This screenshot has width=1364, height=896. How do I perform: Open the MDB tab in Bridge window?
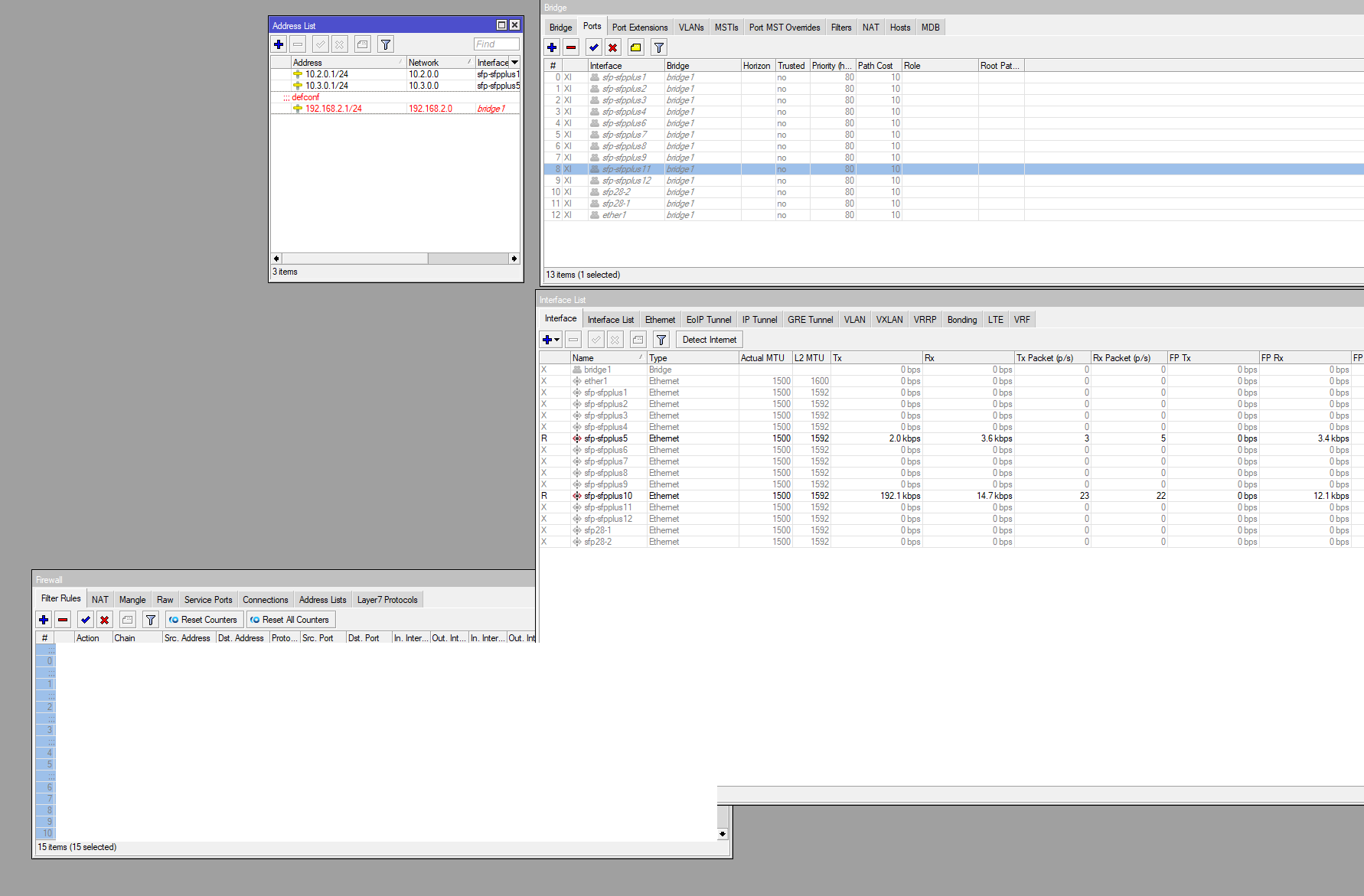point(931,28)
